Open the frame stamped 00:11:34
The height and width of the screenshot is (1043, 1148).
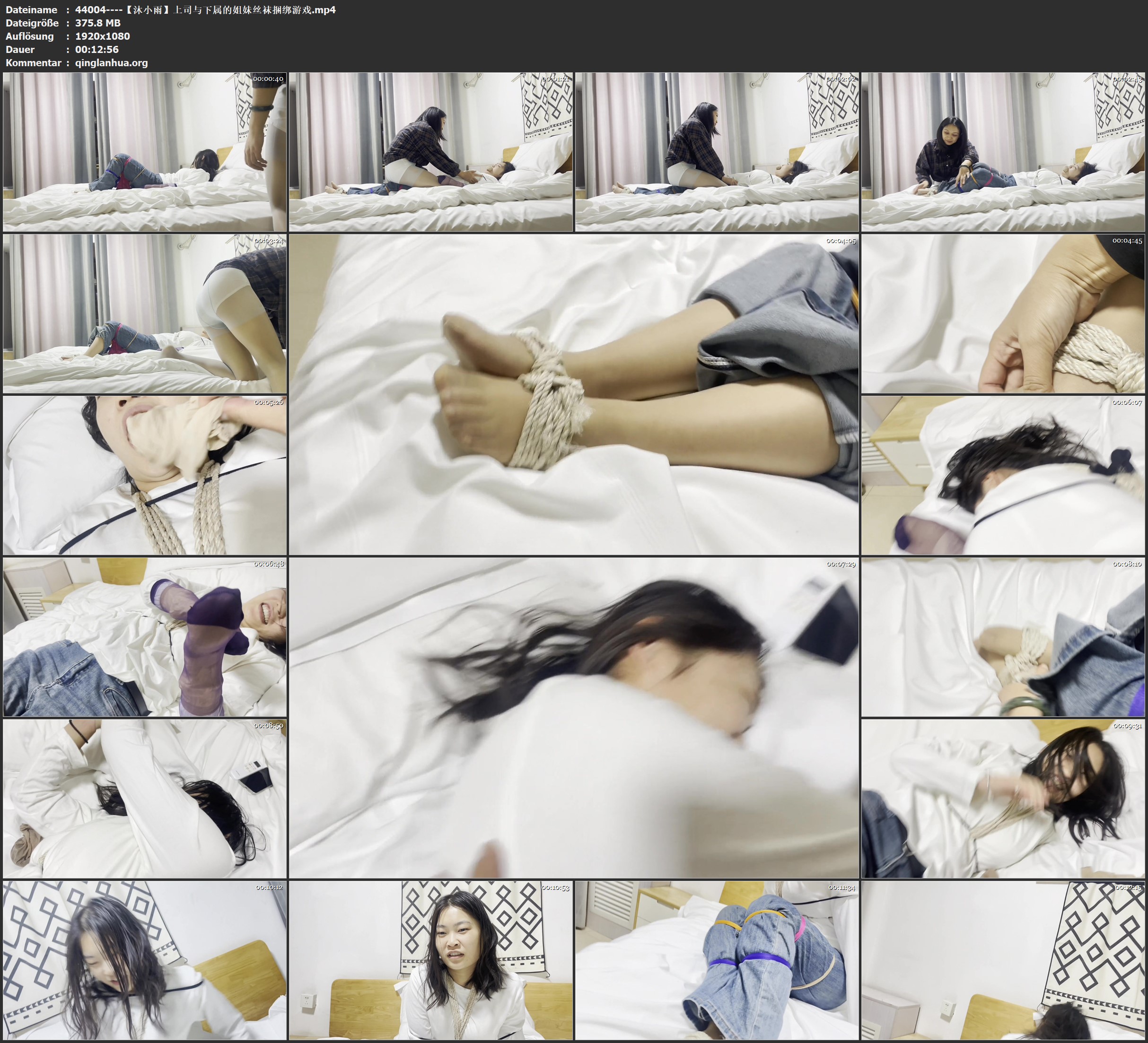point(716,960)
